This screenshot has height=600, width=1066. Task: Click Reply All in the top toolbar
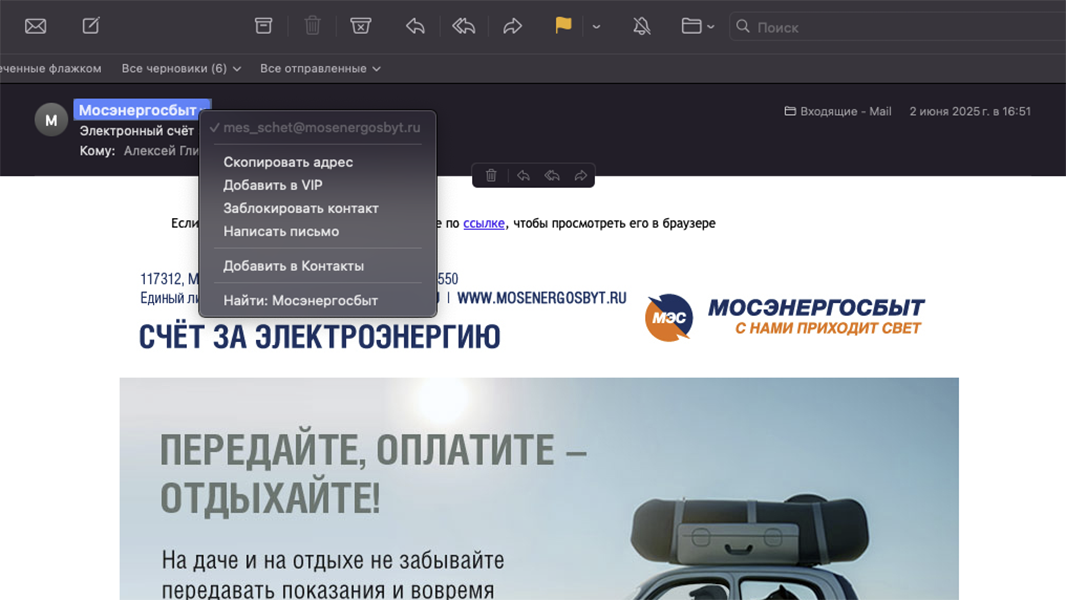point(464,26)
